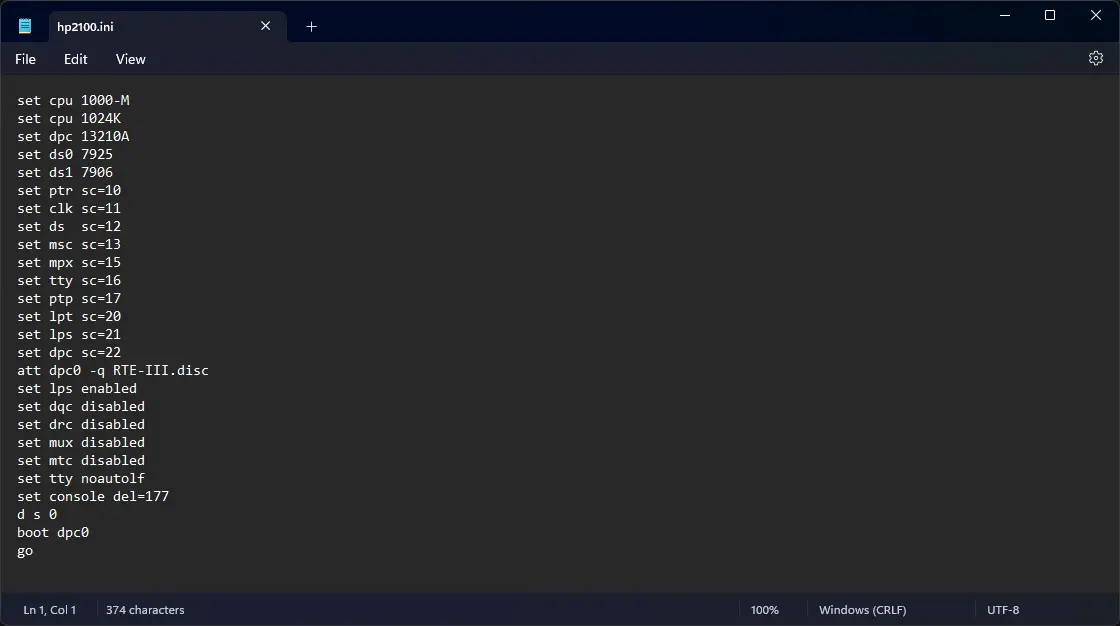
Task: Add a new tab with plus button
Action: click(311, 27)
